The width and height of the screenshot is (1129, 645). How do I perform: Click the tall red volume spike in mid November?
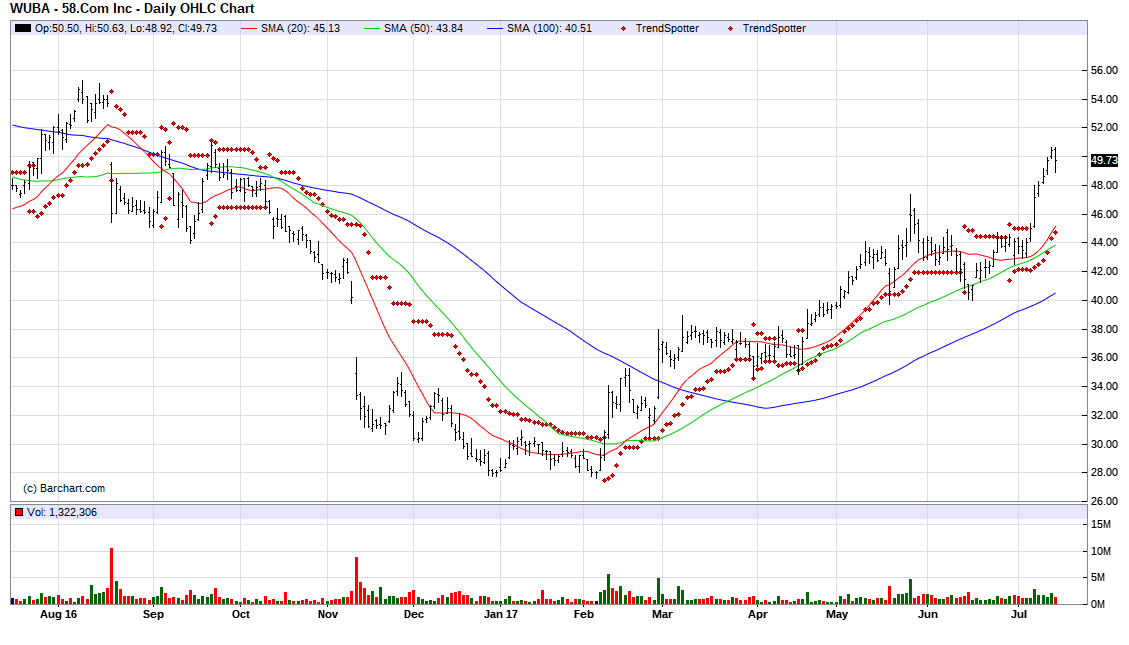pyautogui.click(x=356, y=580)
